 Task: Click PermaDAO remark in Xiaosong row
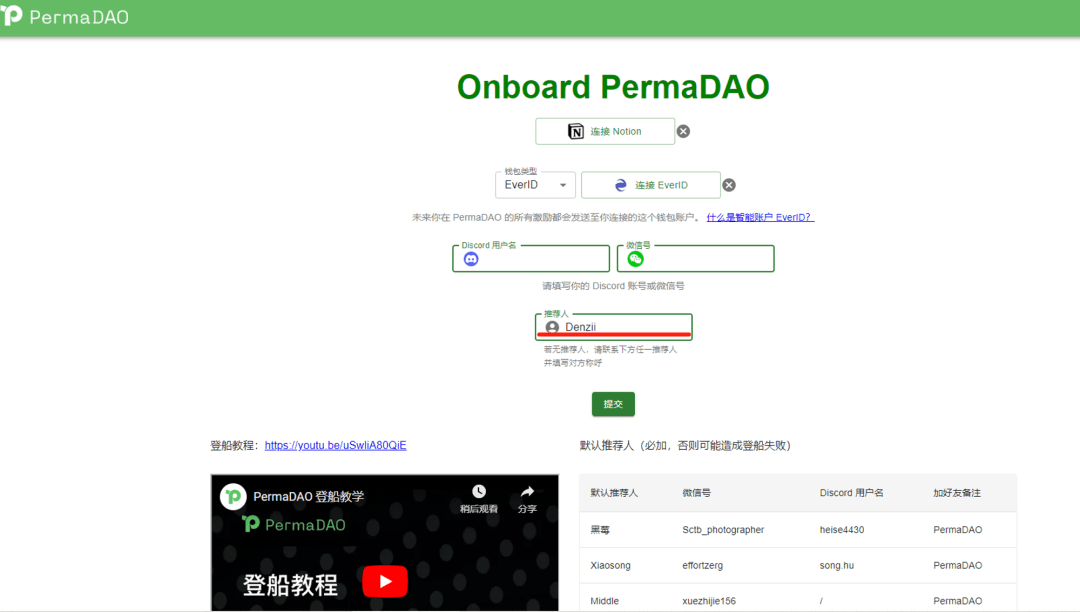[957, 565]
